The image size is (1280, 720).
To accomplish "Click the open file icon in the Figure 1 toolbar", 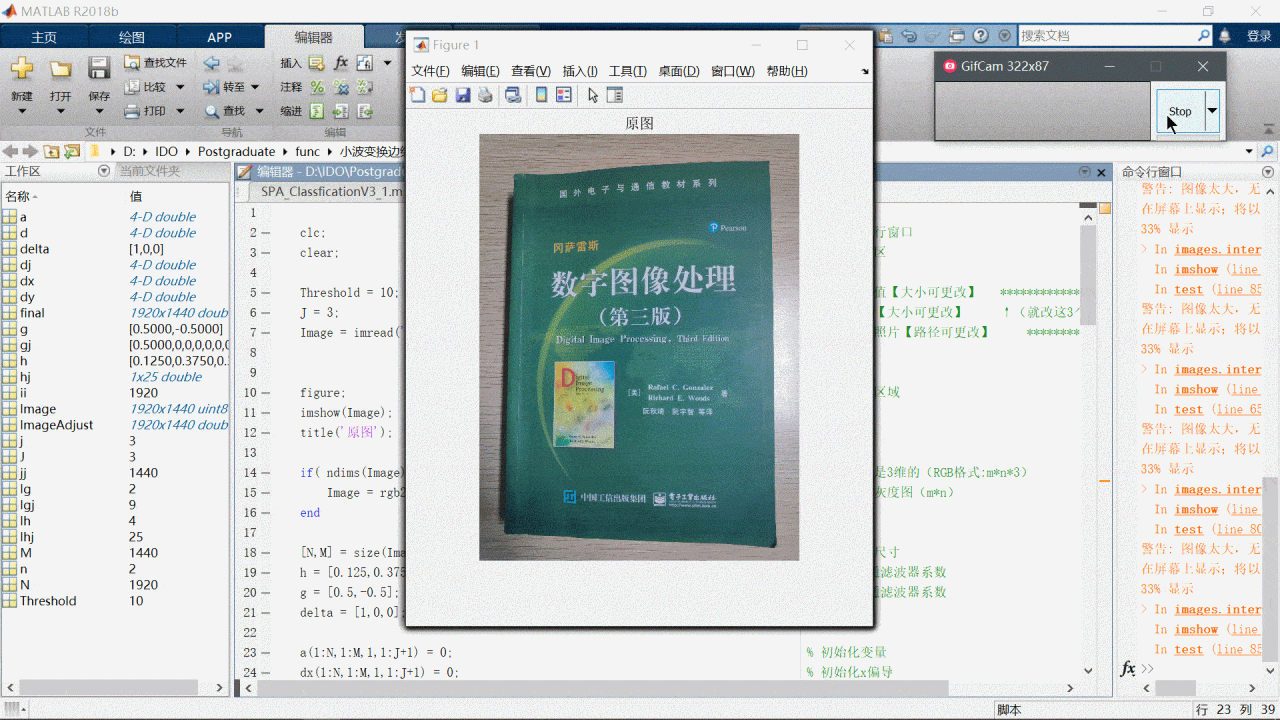I will point(439,95).
